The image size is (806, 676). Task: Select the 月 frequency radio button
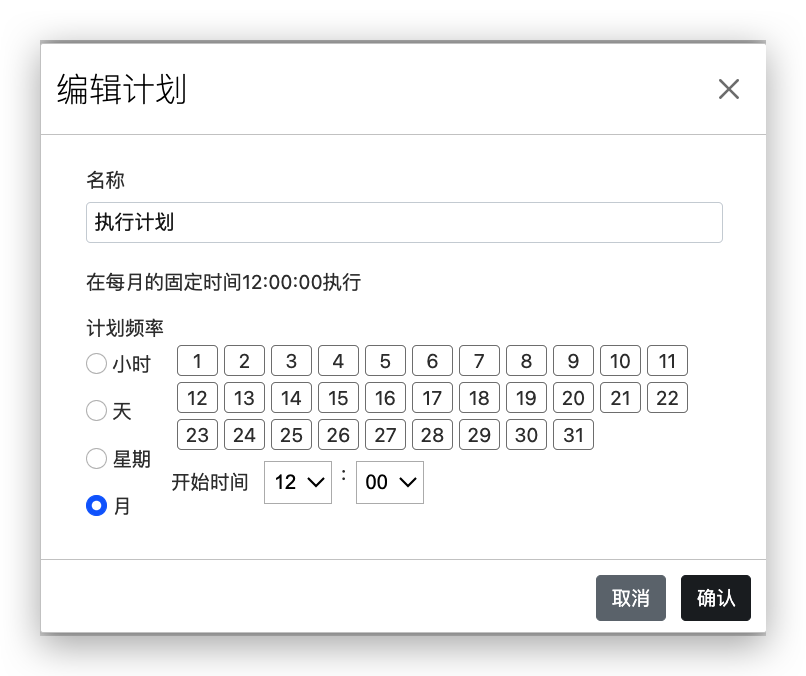[96, 505]
